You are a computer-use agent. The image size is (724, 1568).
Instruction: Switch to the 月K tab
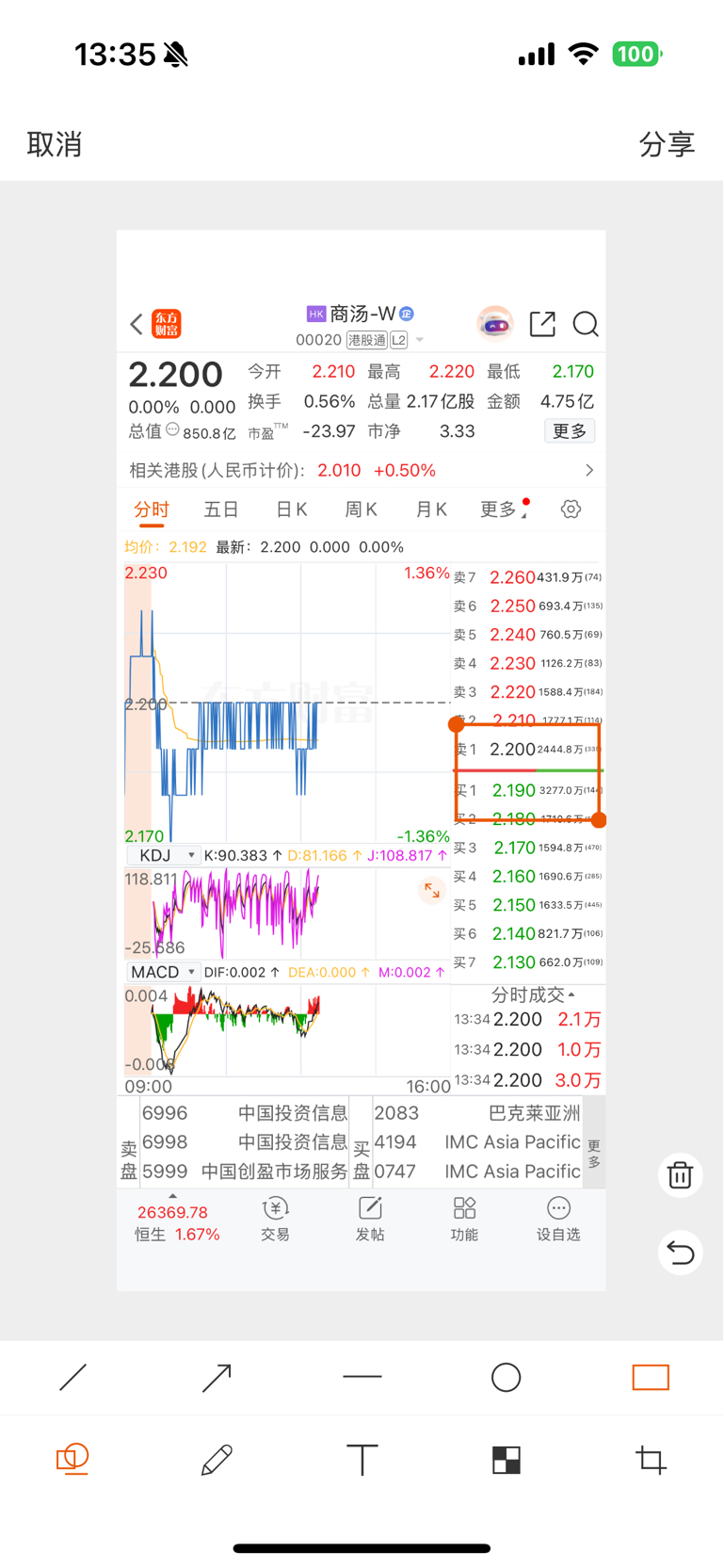(431, 509)
